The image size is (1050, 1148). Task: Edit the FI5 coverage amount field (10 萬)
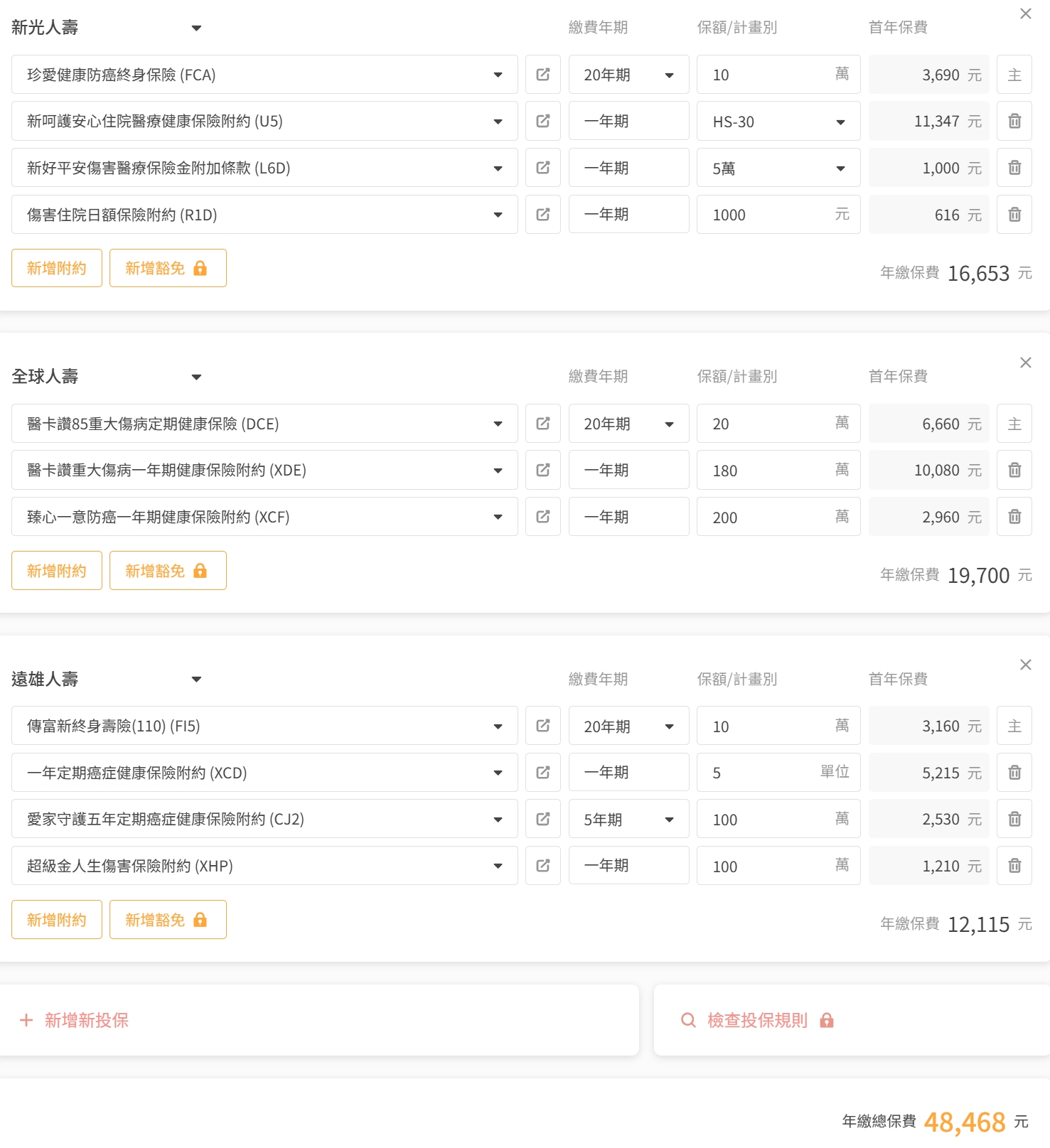click(x=778, y=726)
